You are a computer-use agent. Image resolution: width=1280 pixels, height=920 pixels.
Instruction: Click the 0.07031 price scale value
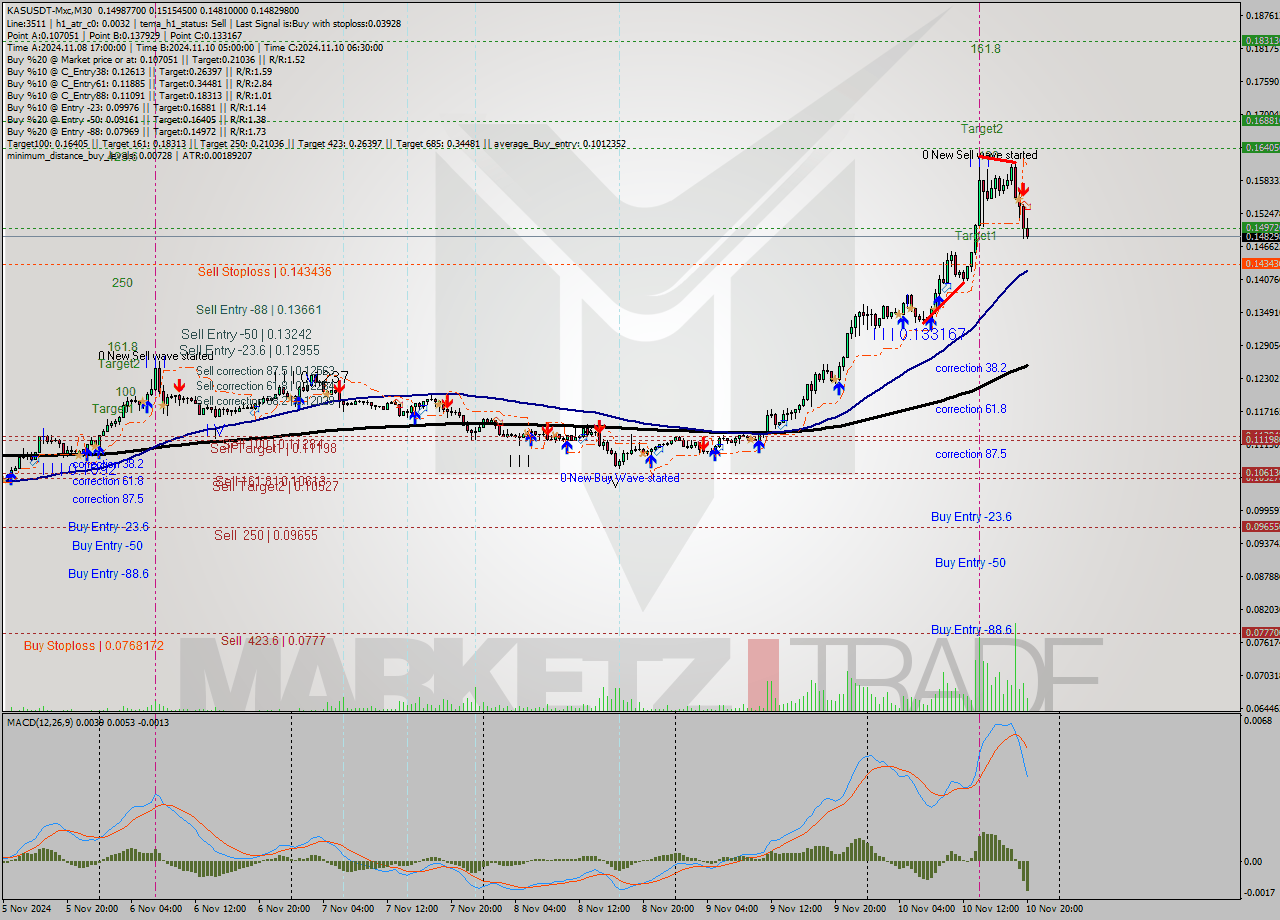point(1262,675)
